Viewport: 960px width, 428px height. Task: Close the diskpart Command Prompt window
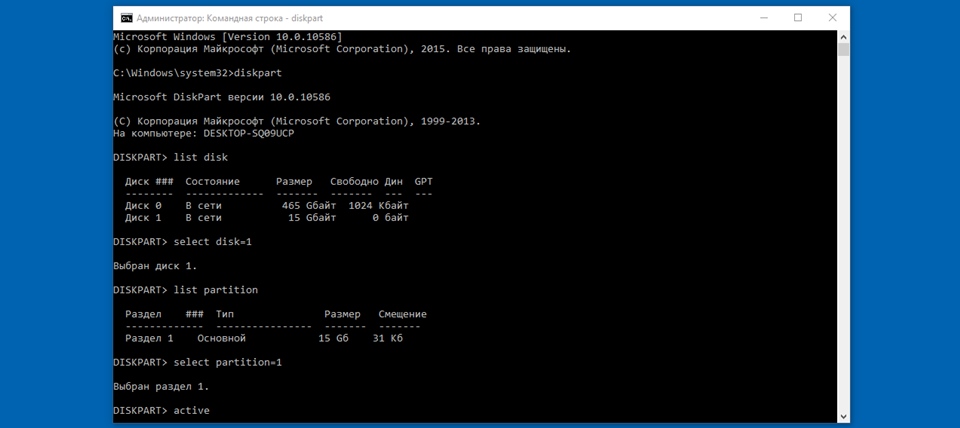coord(832,18)
